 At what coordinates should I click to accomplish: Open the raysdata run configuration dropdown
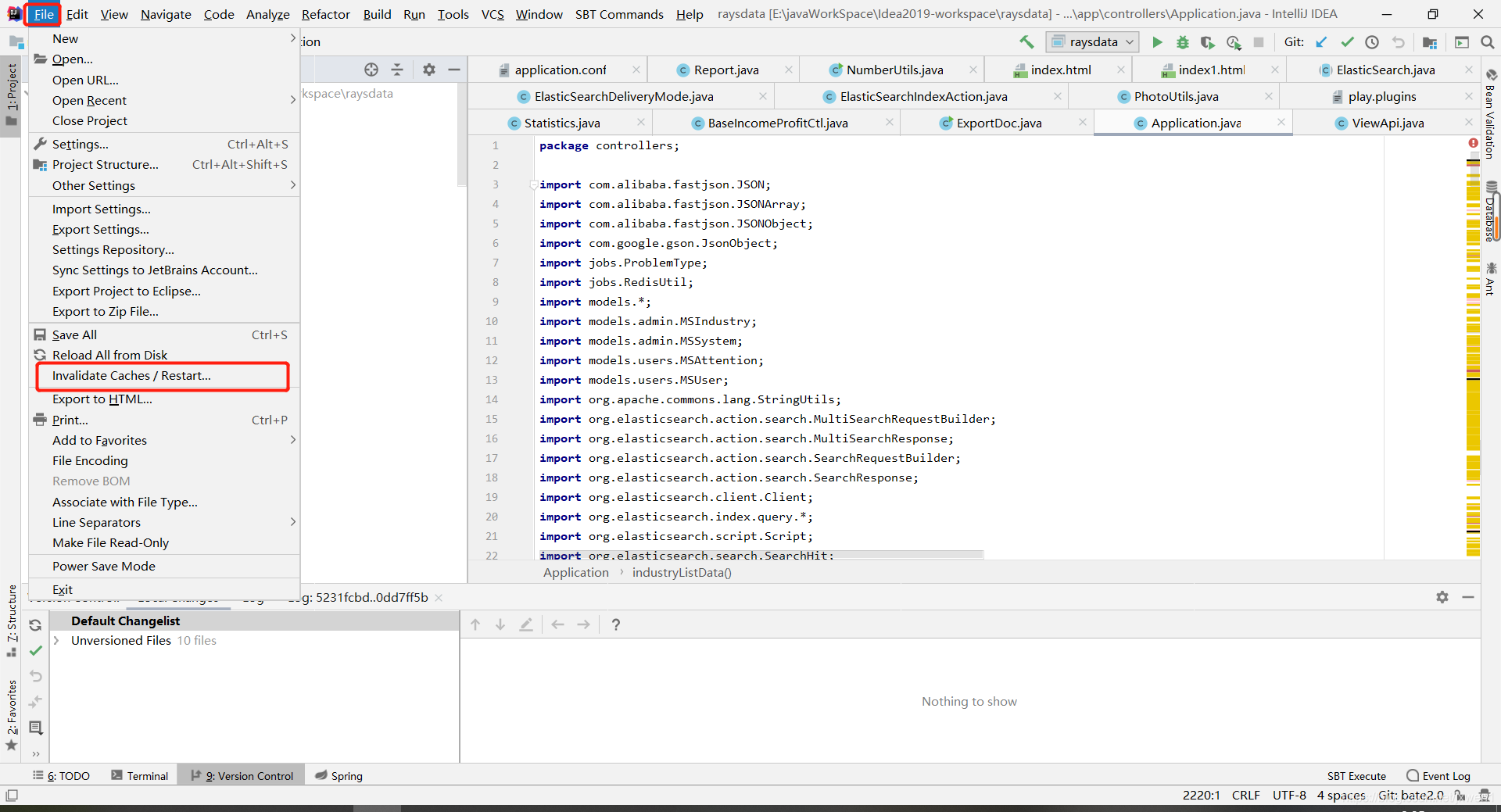click(1092, 42)
